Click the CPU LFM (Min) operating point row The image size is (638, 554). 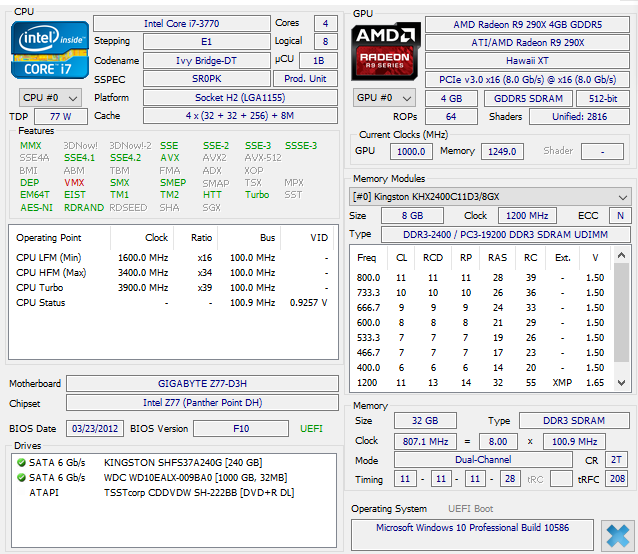tap(173, 258)
